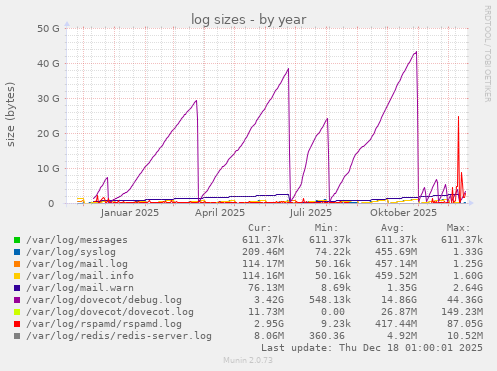Click the 1.35G average of mail.warn
This screenshot has width=497, height=371.
(x=402, y=288)
